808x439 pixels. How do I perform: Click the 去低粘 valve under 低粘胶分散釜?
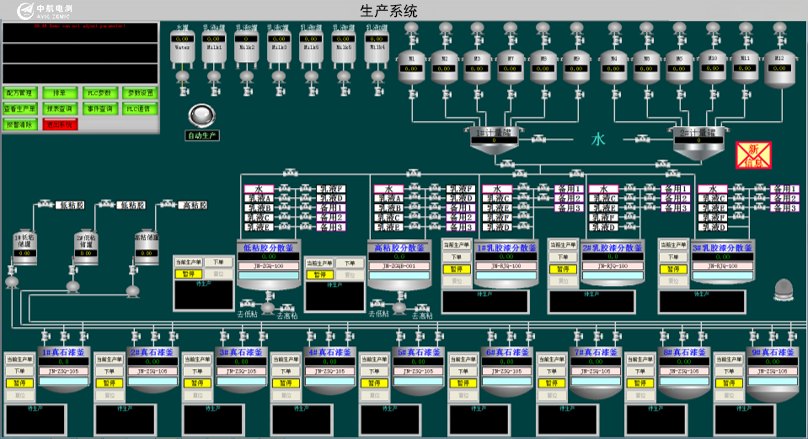pos(247,303)
